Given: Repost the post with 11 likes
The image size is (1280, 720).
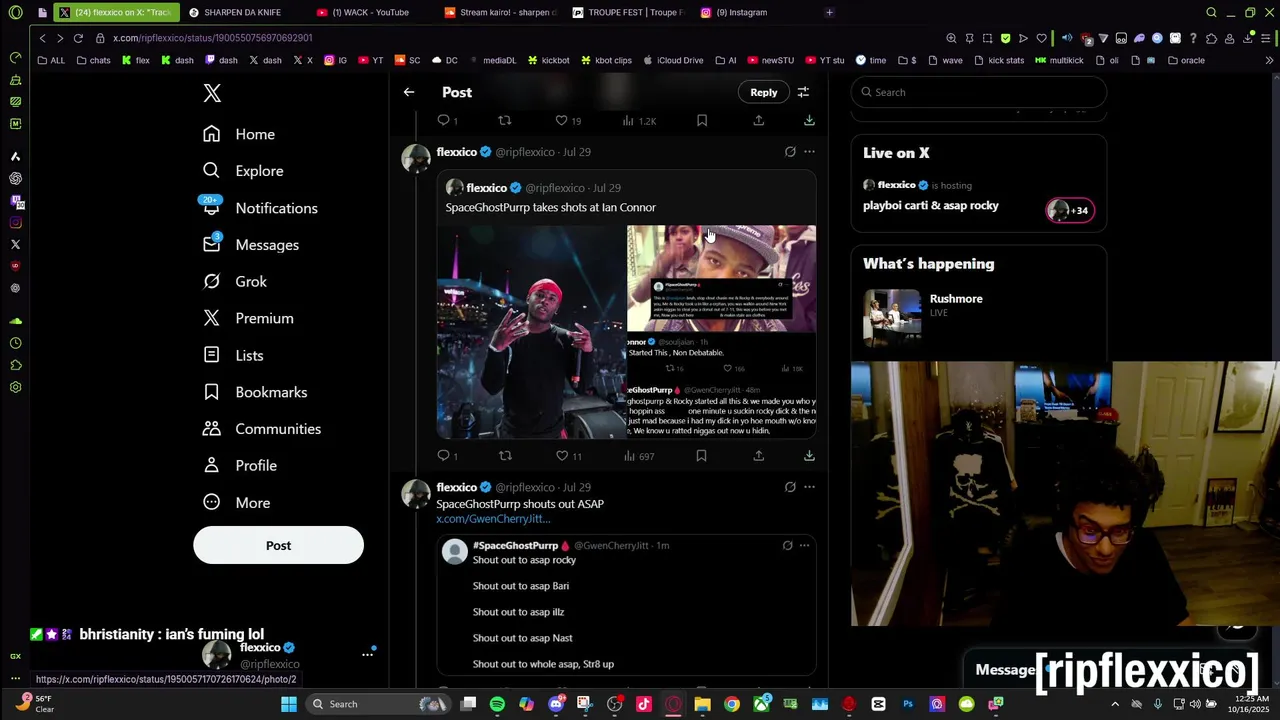Looking at the screenshot, I should point(505,456).
